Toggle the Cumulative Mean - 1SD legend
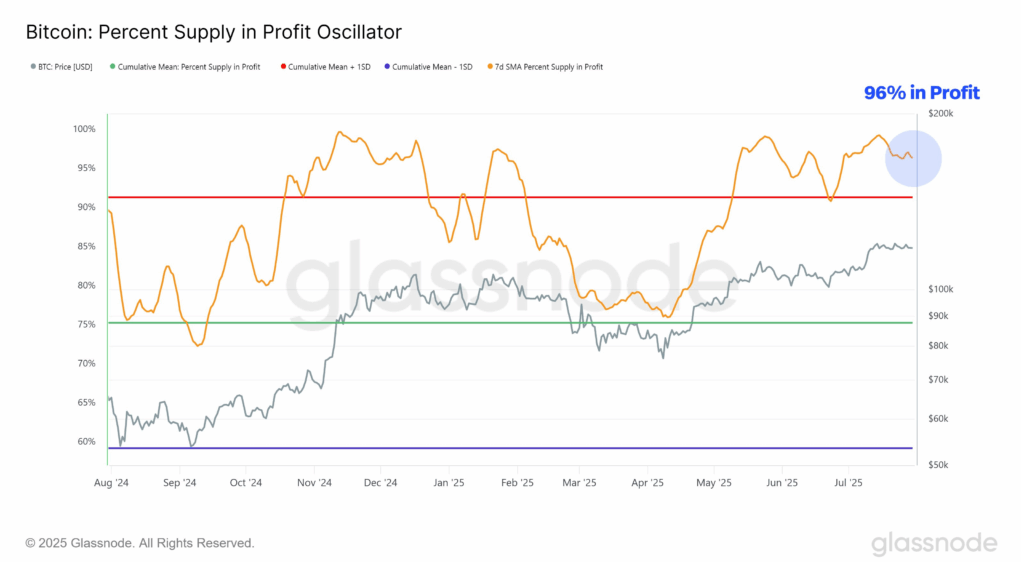 428,67
